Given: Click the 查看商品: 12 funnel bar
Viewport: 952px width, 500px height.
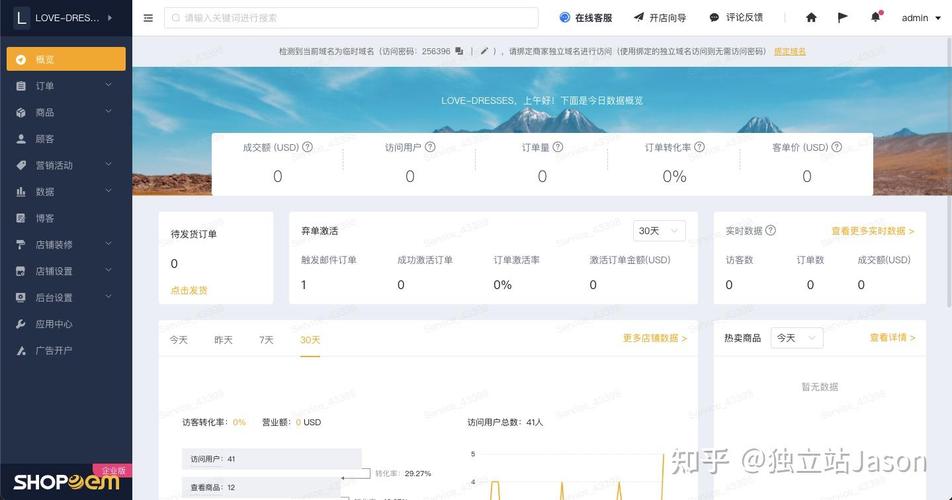Looking at the screenshot, I should [x=261, y=487].
